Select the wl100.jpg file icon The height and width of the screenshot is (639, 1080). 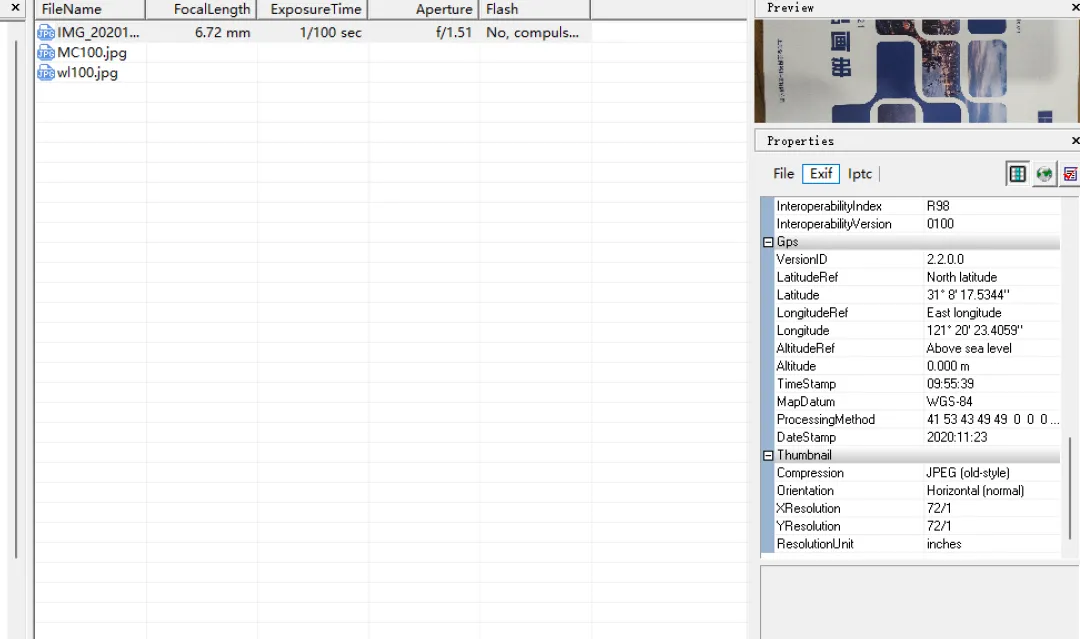click(x=45, y=73)
